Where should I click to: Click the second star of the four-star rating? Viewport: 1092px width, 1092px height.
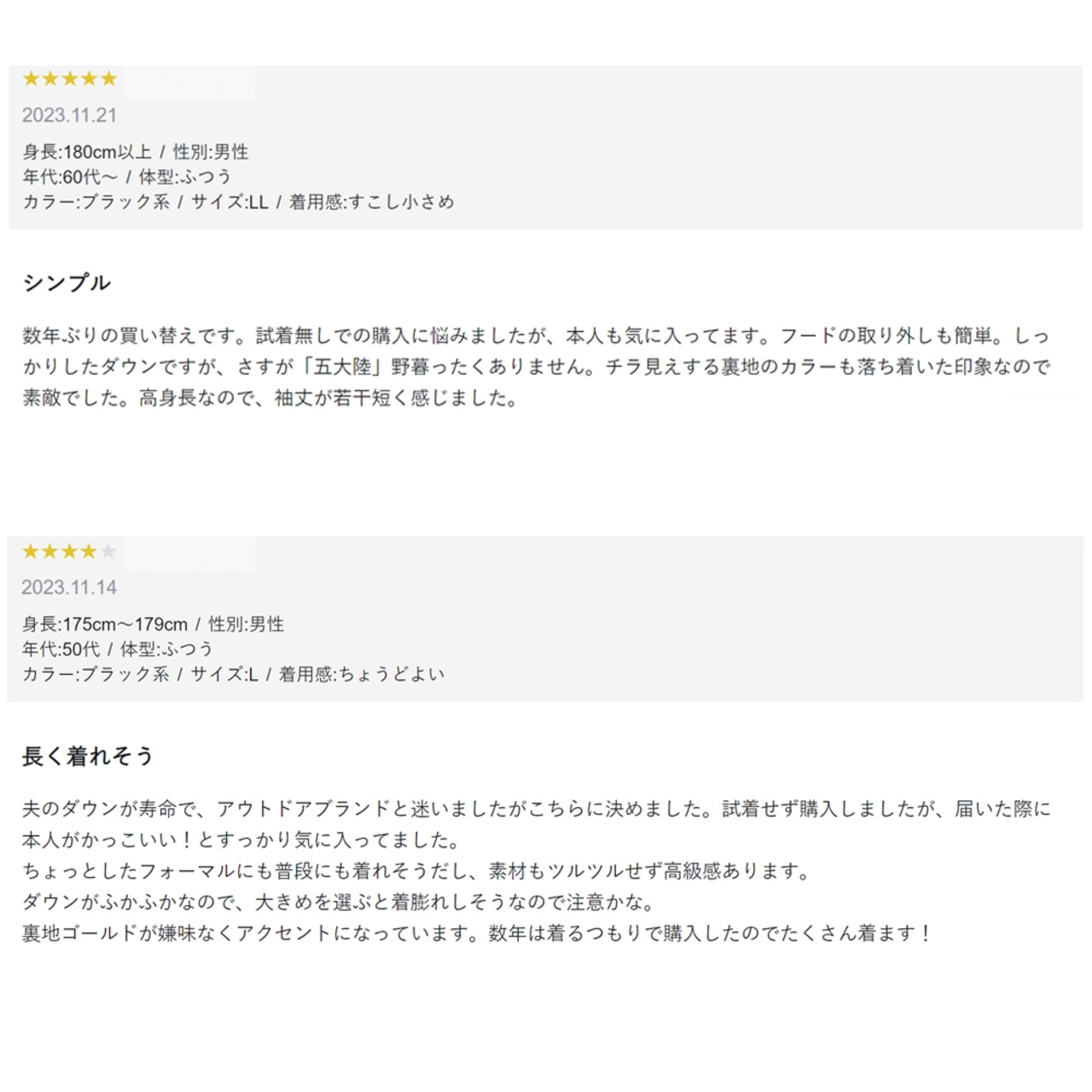click(x=50, y=552)
